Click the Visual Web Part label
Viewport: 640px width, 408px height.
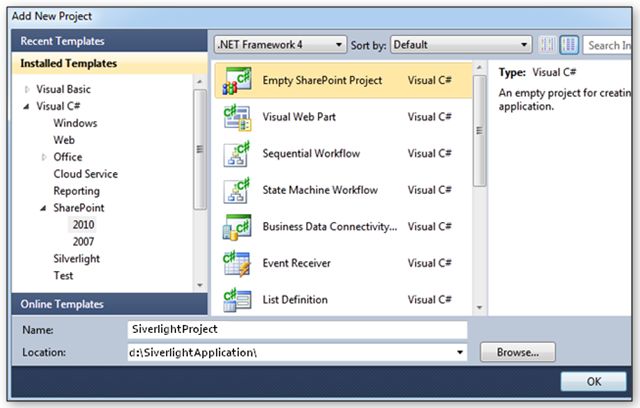(299, 117)
